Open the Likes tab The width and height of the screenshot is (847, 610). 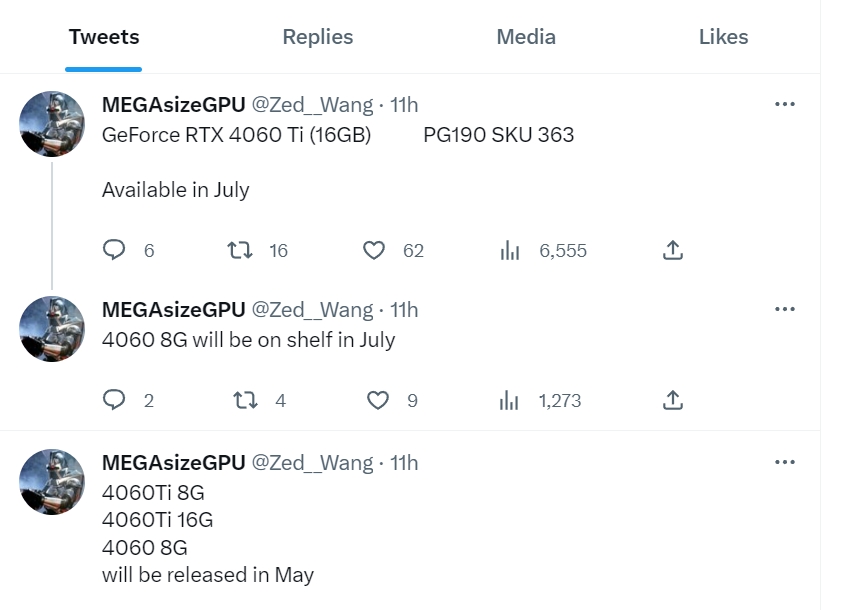(723, 37)
